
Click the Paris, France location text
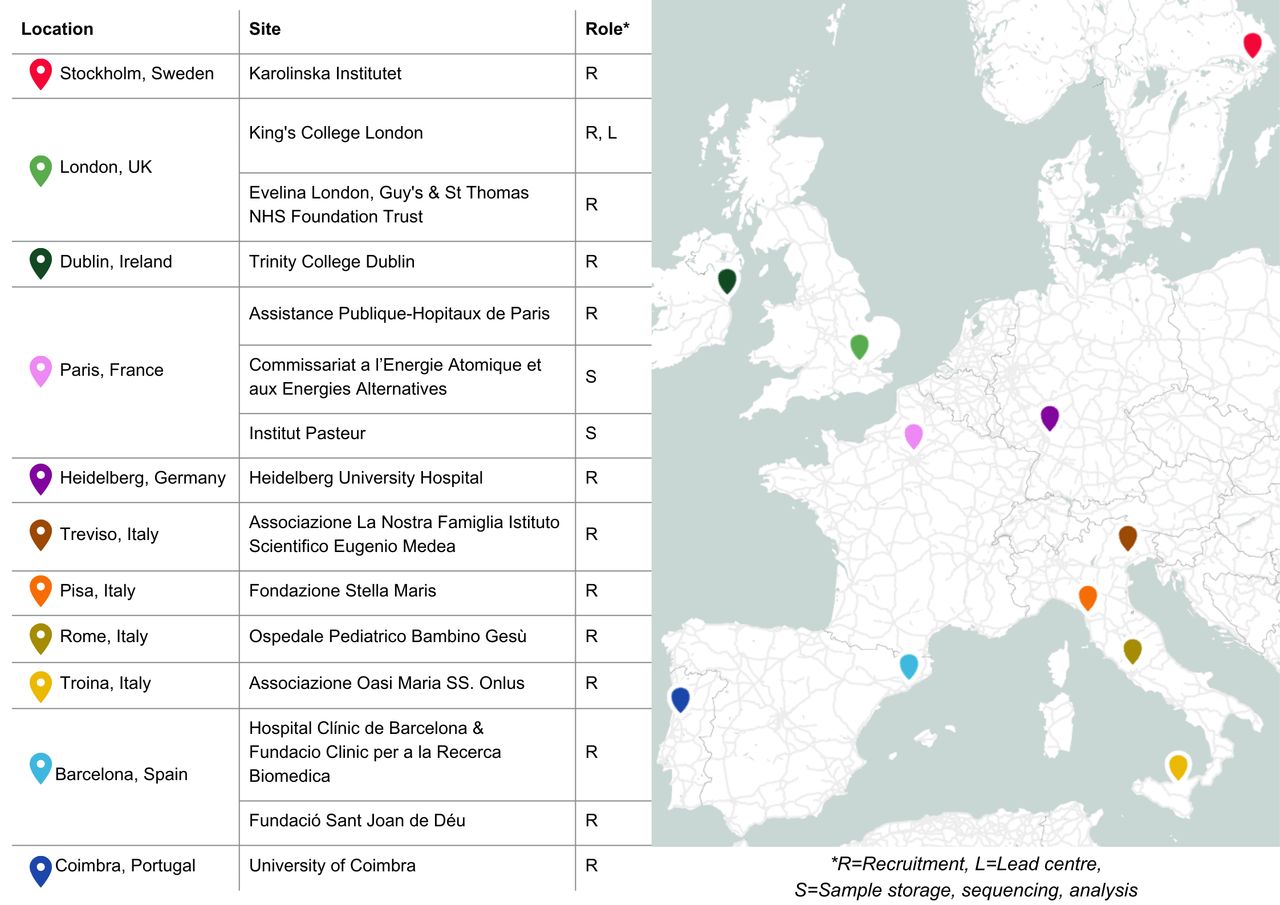(111, 370)
